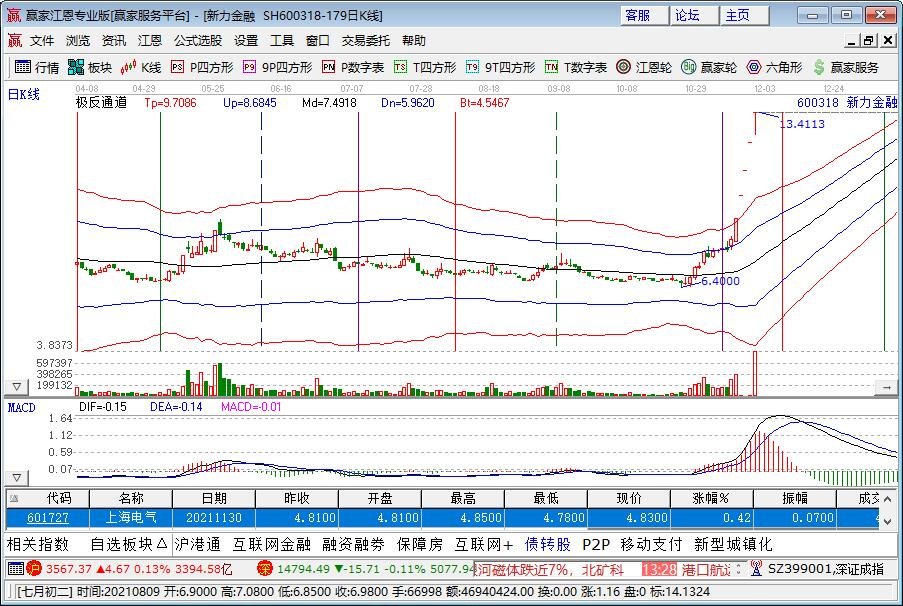Open the 帮助 menu
This screenshot has height=606, width=903.
(x=413, y=40)
